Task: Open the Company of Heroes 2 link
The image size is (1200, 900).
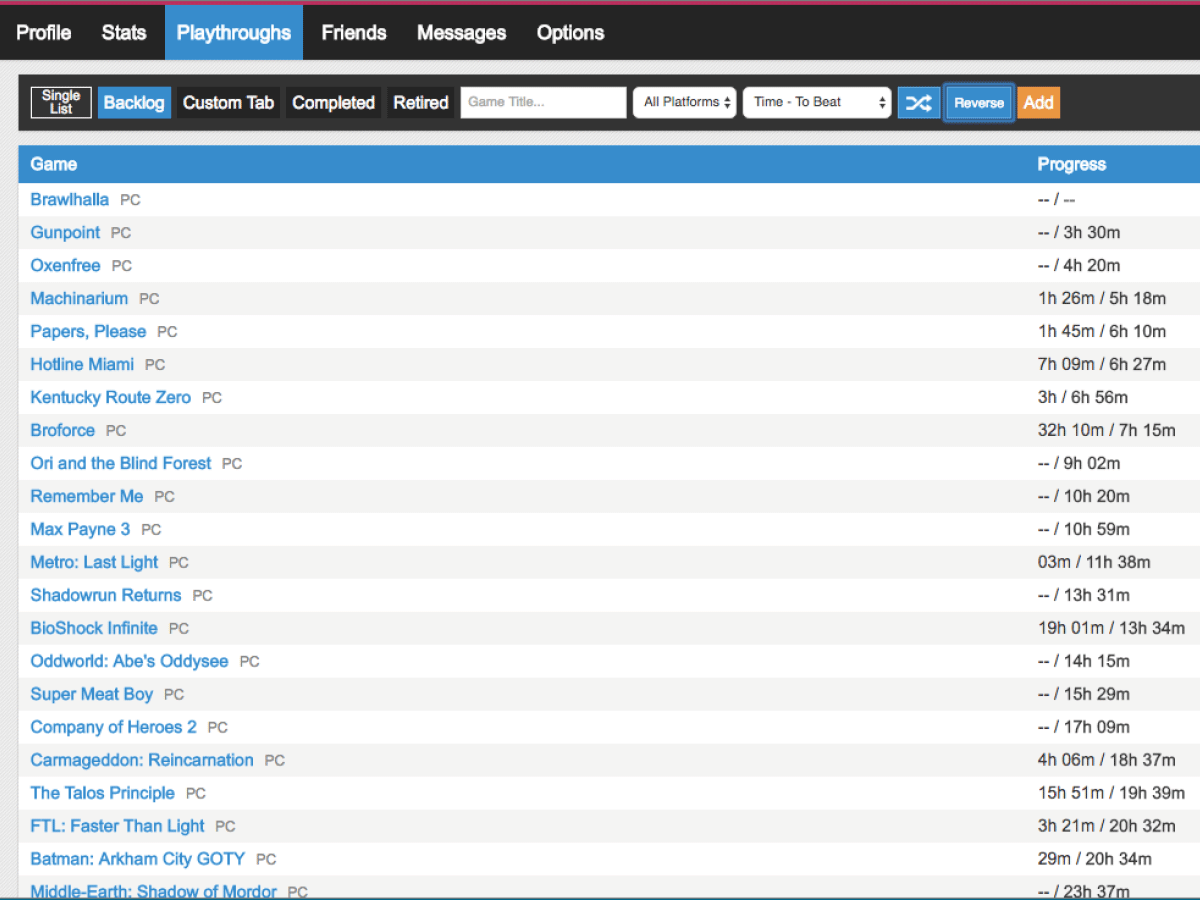Action: [114, 727]
